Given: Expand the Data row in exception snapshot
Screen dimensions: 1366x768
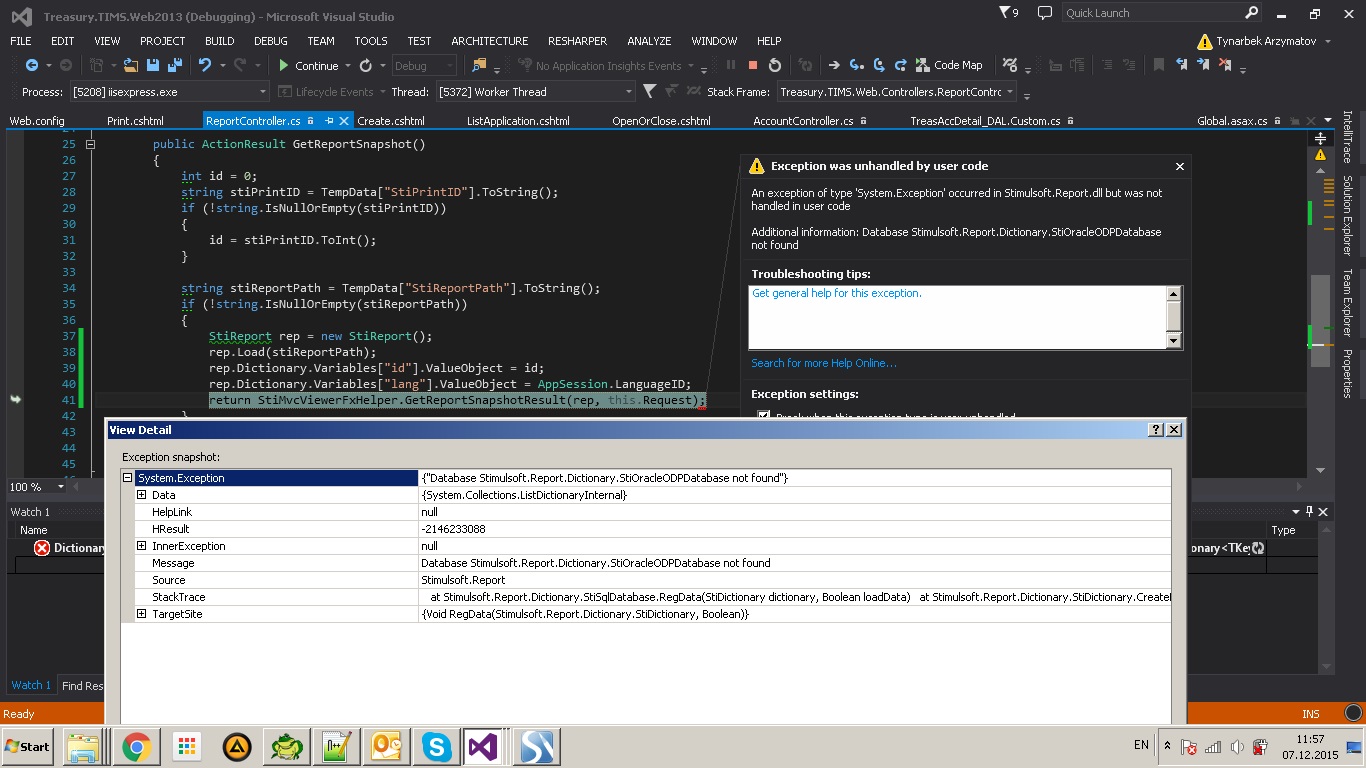Looking at the screenshot, I should tap(142, 495).
